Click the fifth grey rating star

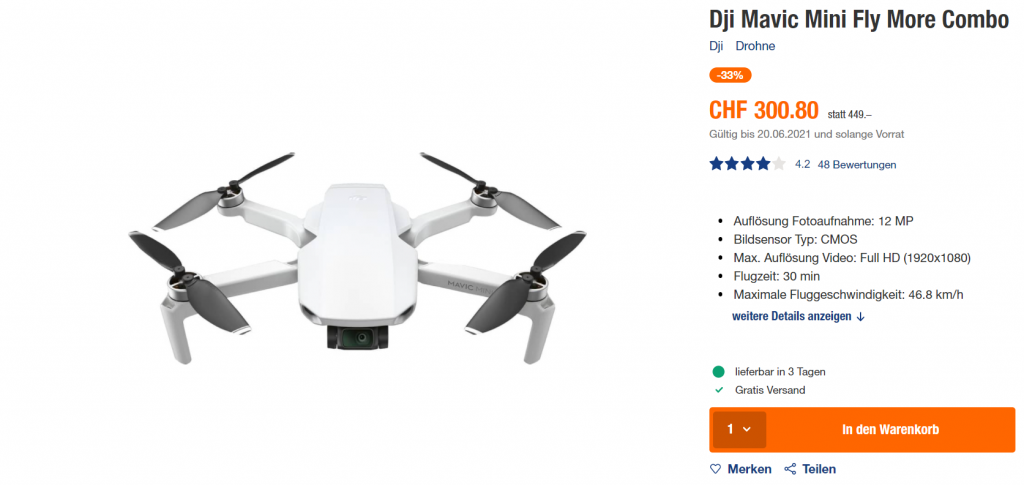[778, 164]
